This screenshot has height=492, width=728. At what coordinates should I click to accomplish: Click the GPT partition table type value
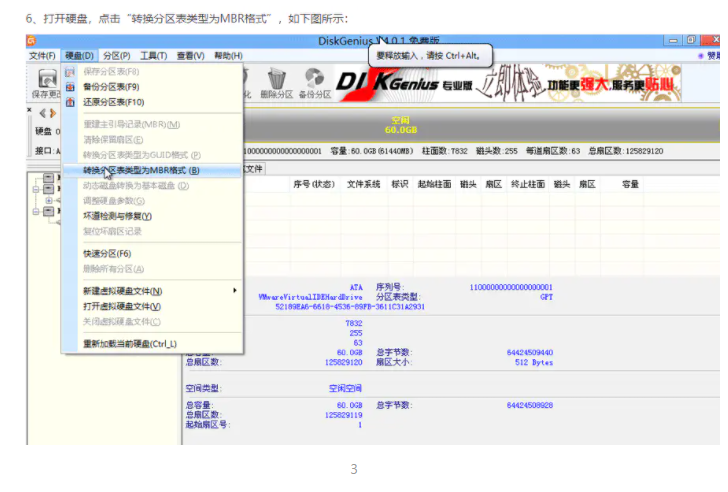coord(546,297)
